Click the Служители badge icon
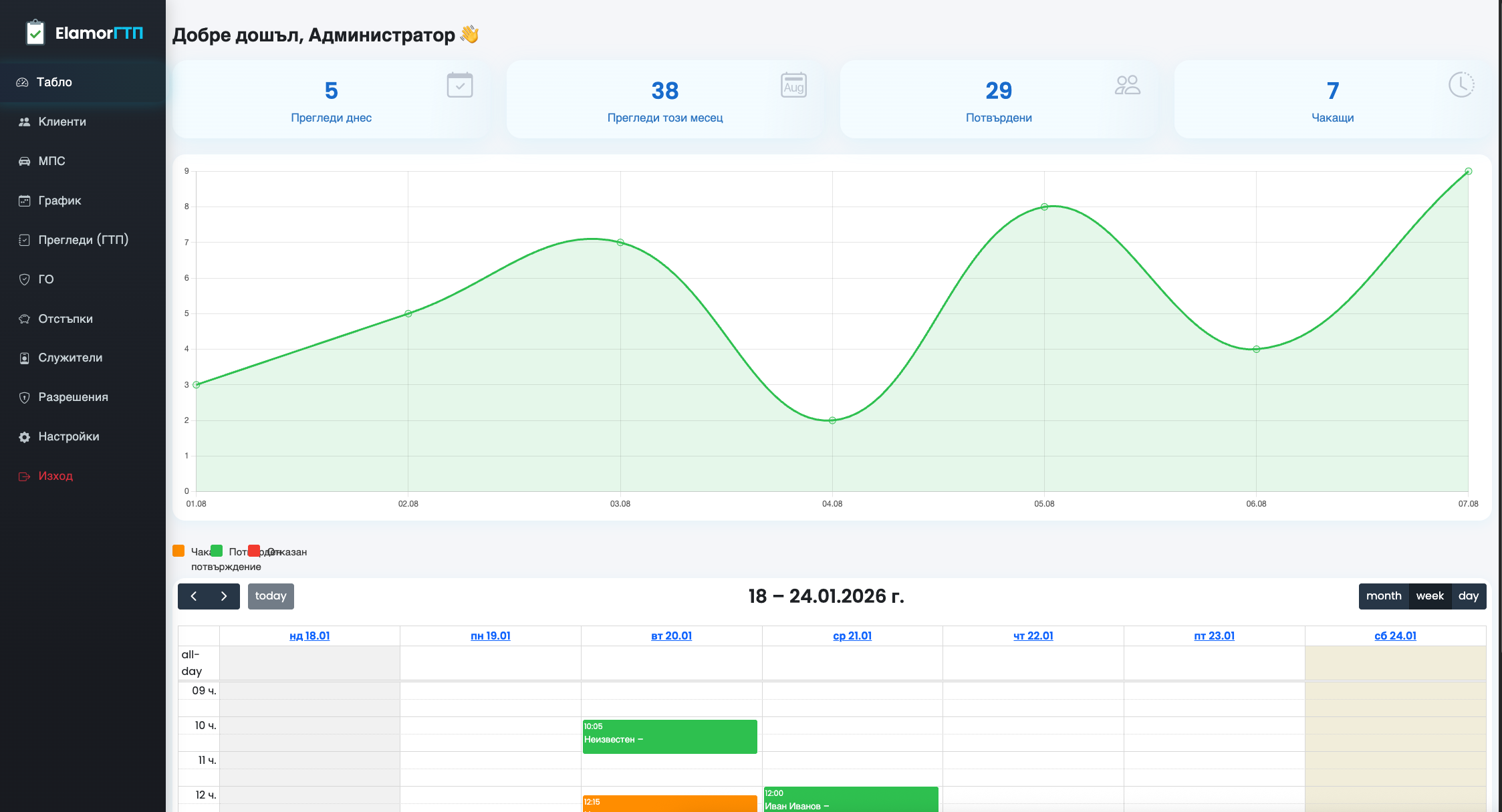The image size is (1502, 812). (25, 358)
